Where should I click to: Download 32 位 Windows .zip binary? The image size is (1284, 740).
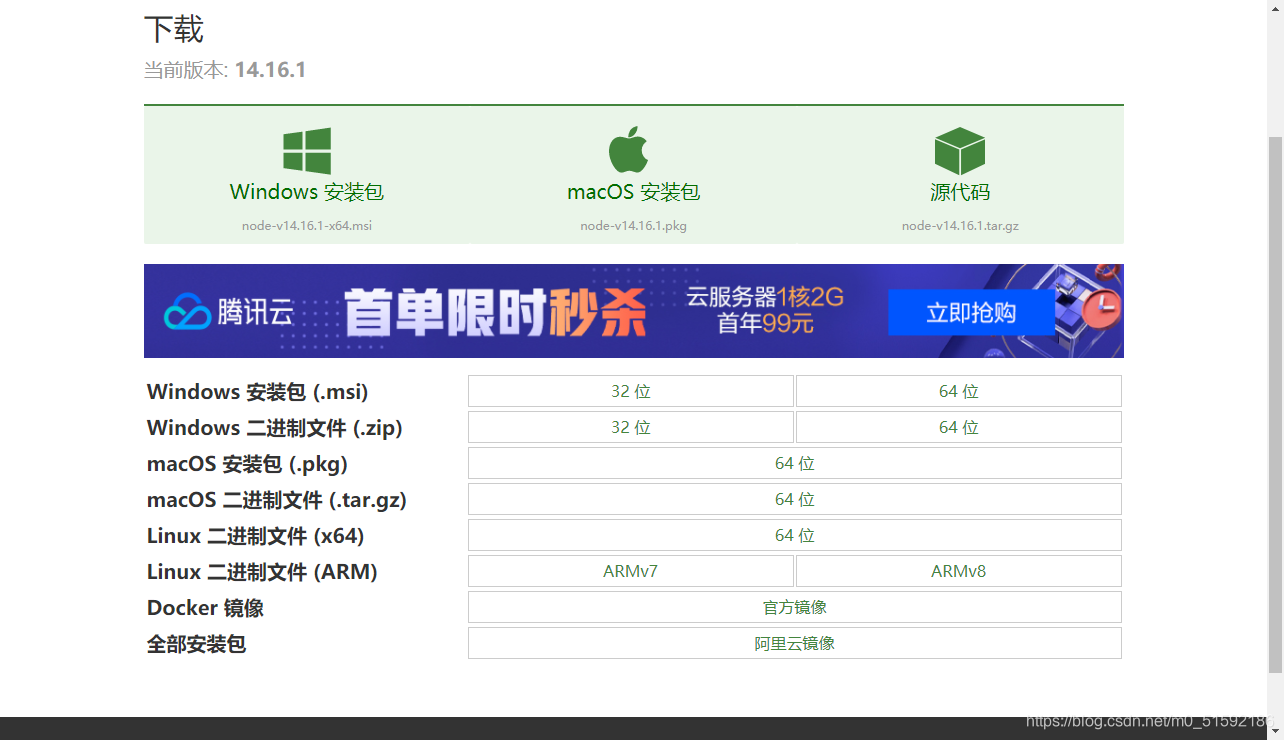click(631, 427)
